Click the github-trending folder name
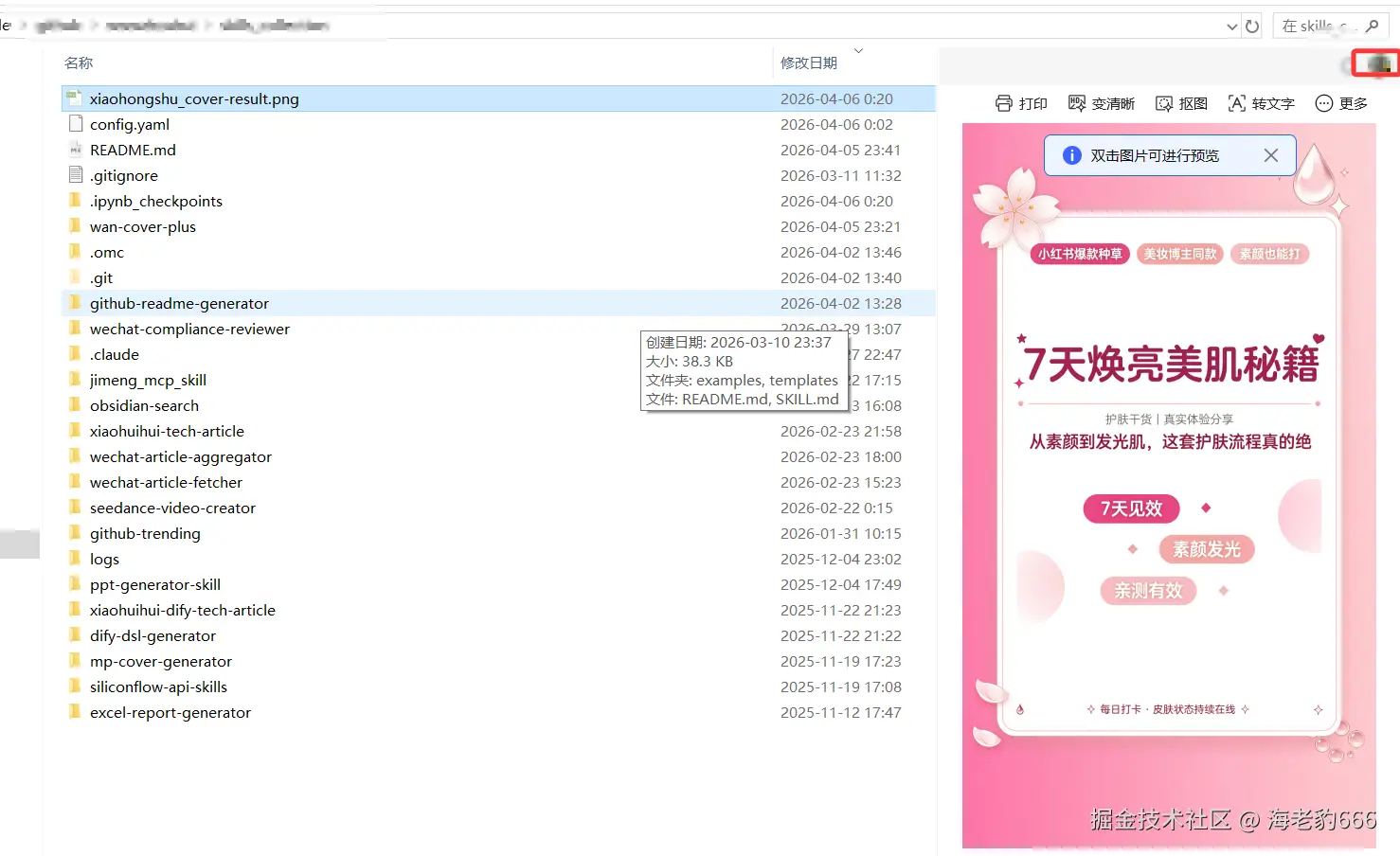 [145, 533]
